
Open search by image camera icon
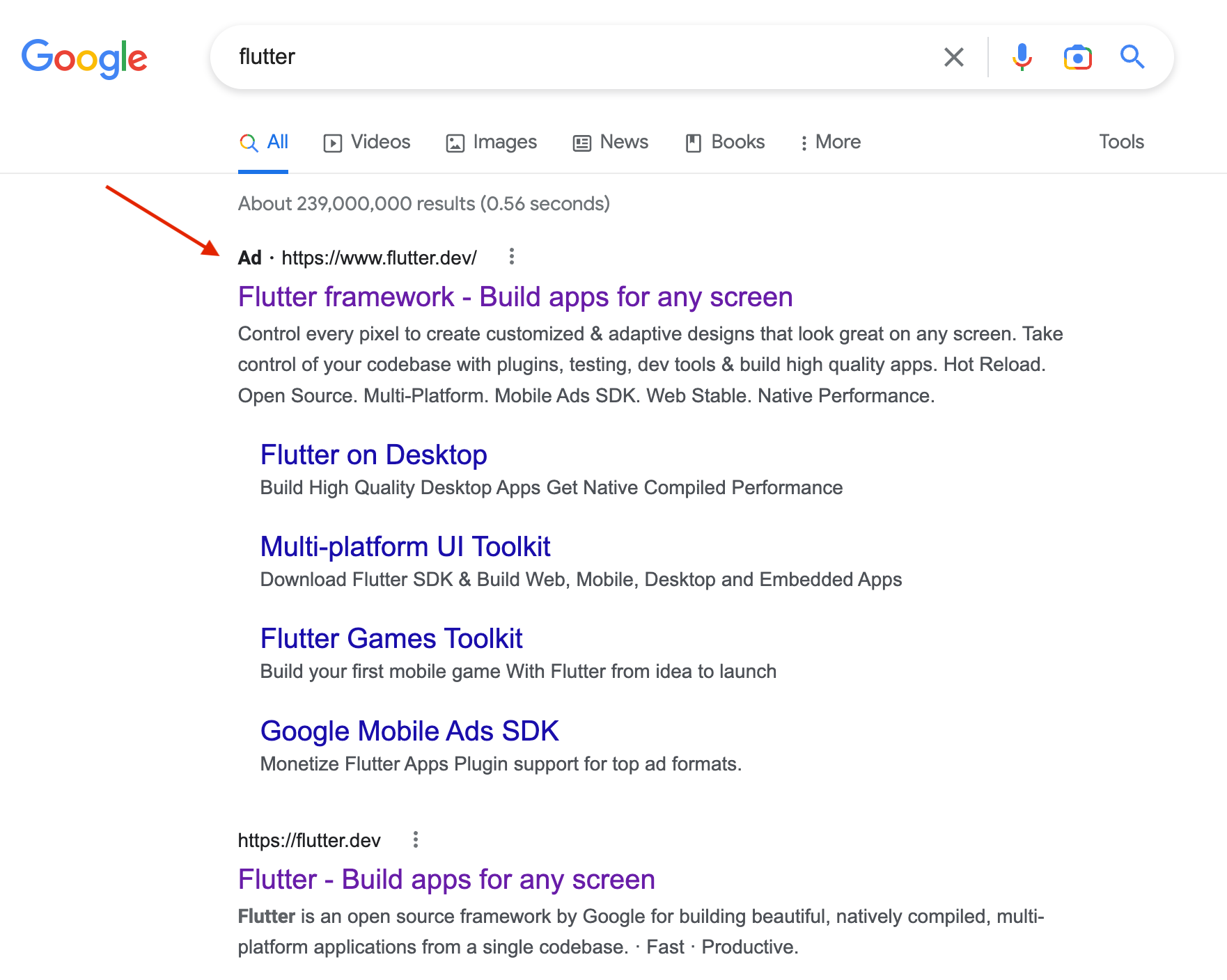tap(1077, 57)
